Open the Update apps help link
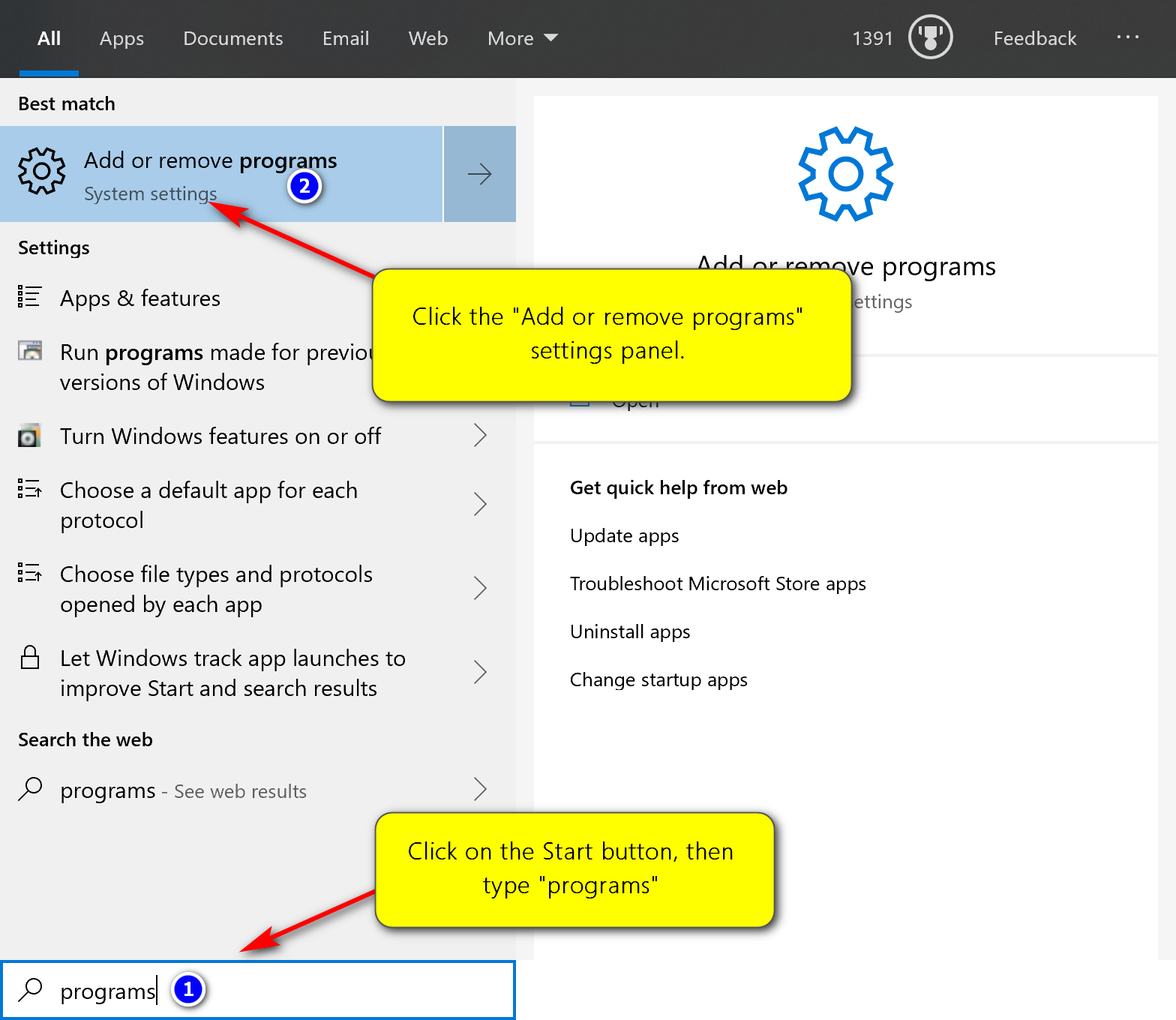 pyautogui.click(x=624, y=536)
